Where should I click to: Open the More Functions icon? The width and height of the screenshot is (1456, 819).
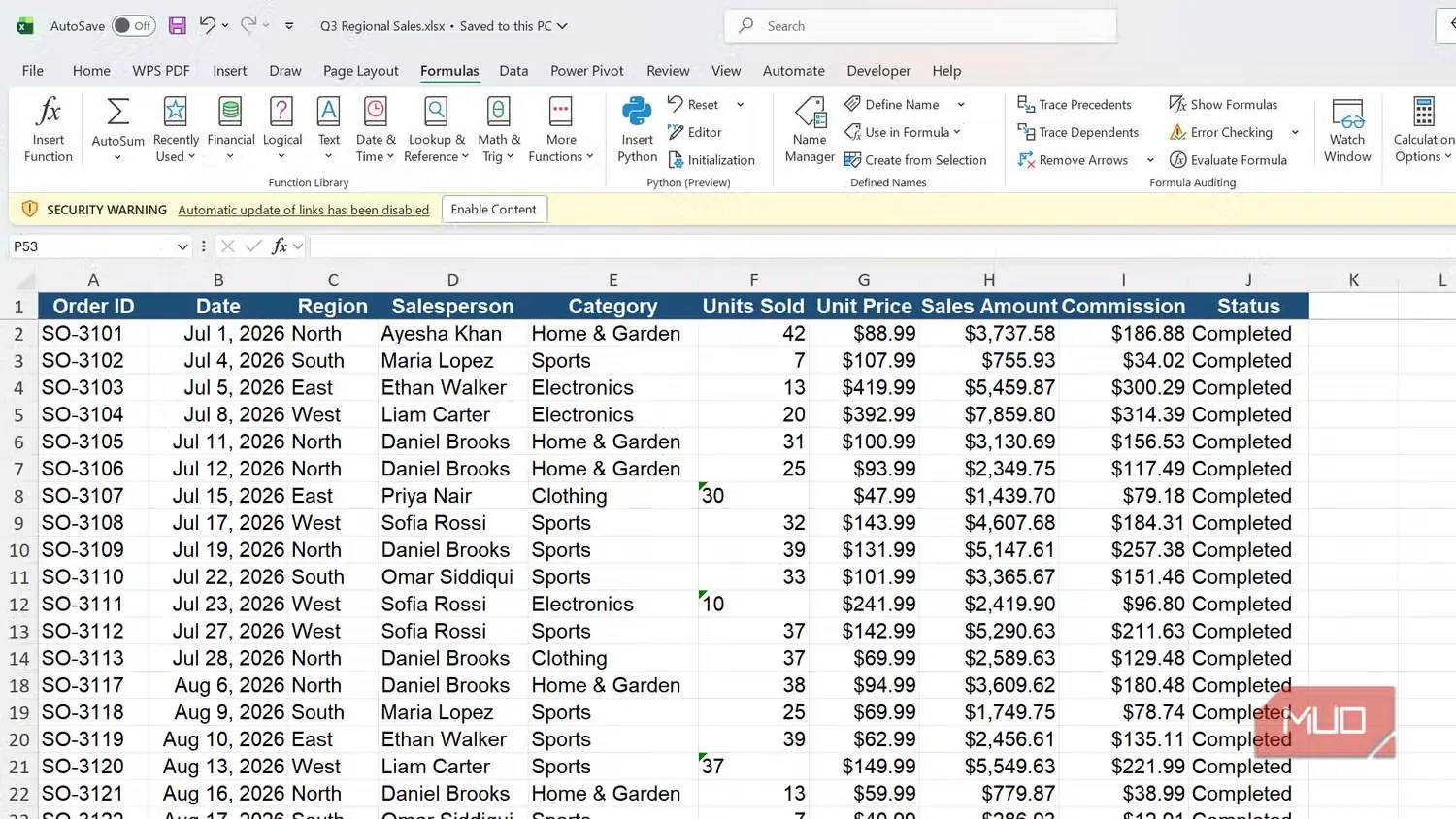pyautogui.click(x=561, y=111)
